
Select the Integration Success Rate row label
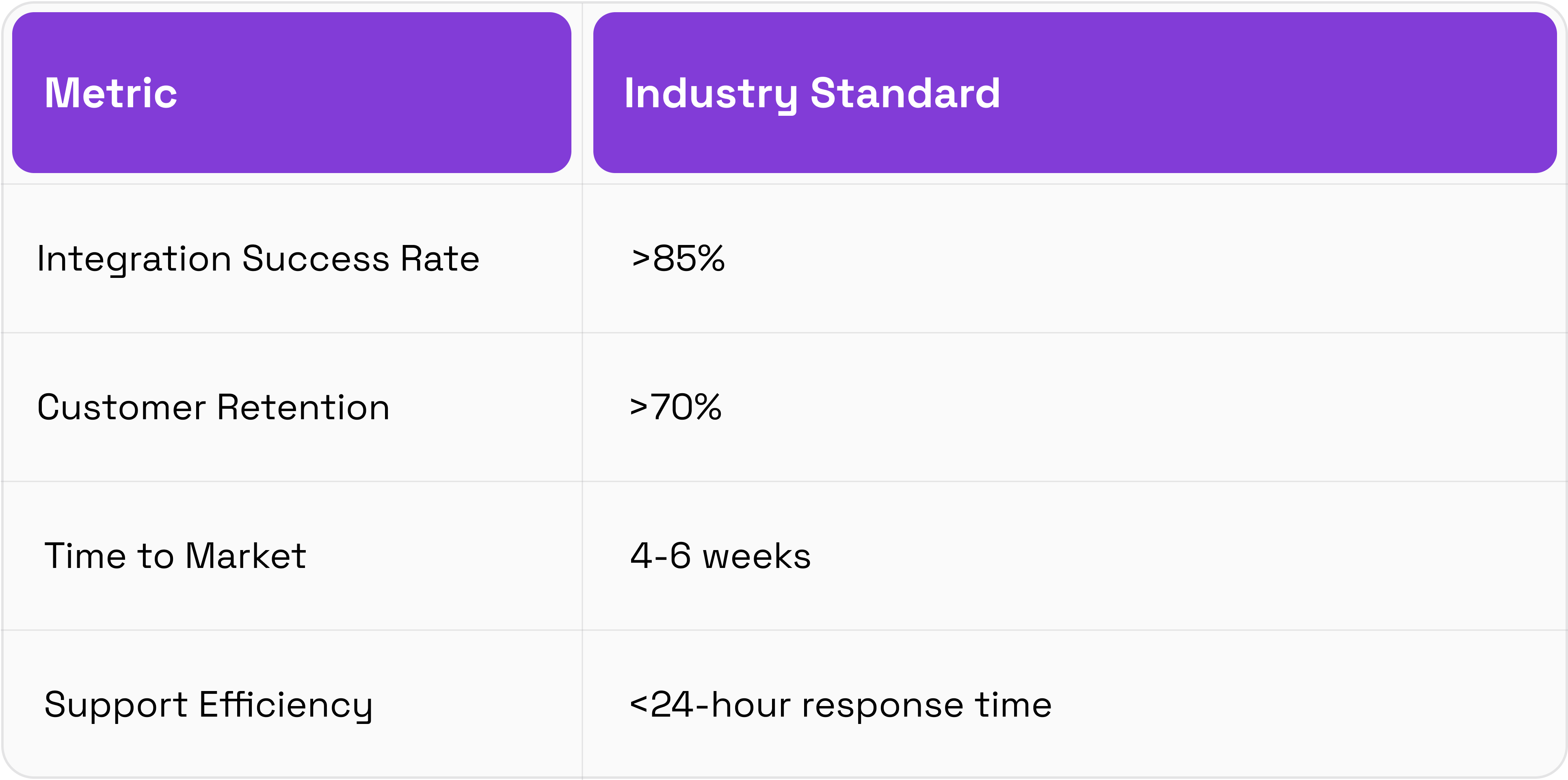pos(258,259)
